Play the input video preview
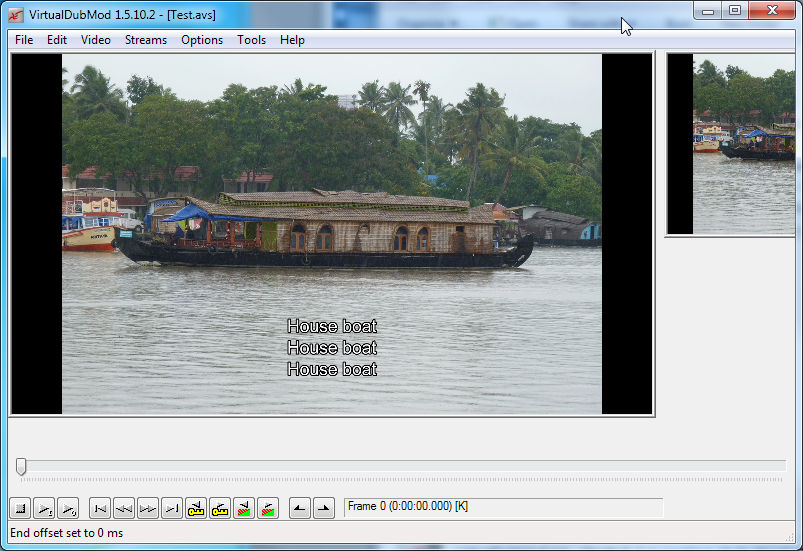 44,508
